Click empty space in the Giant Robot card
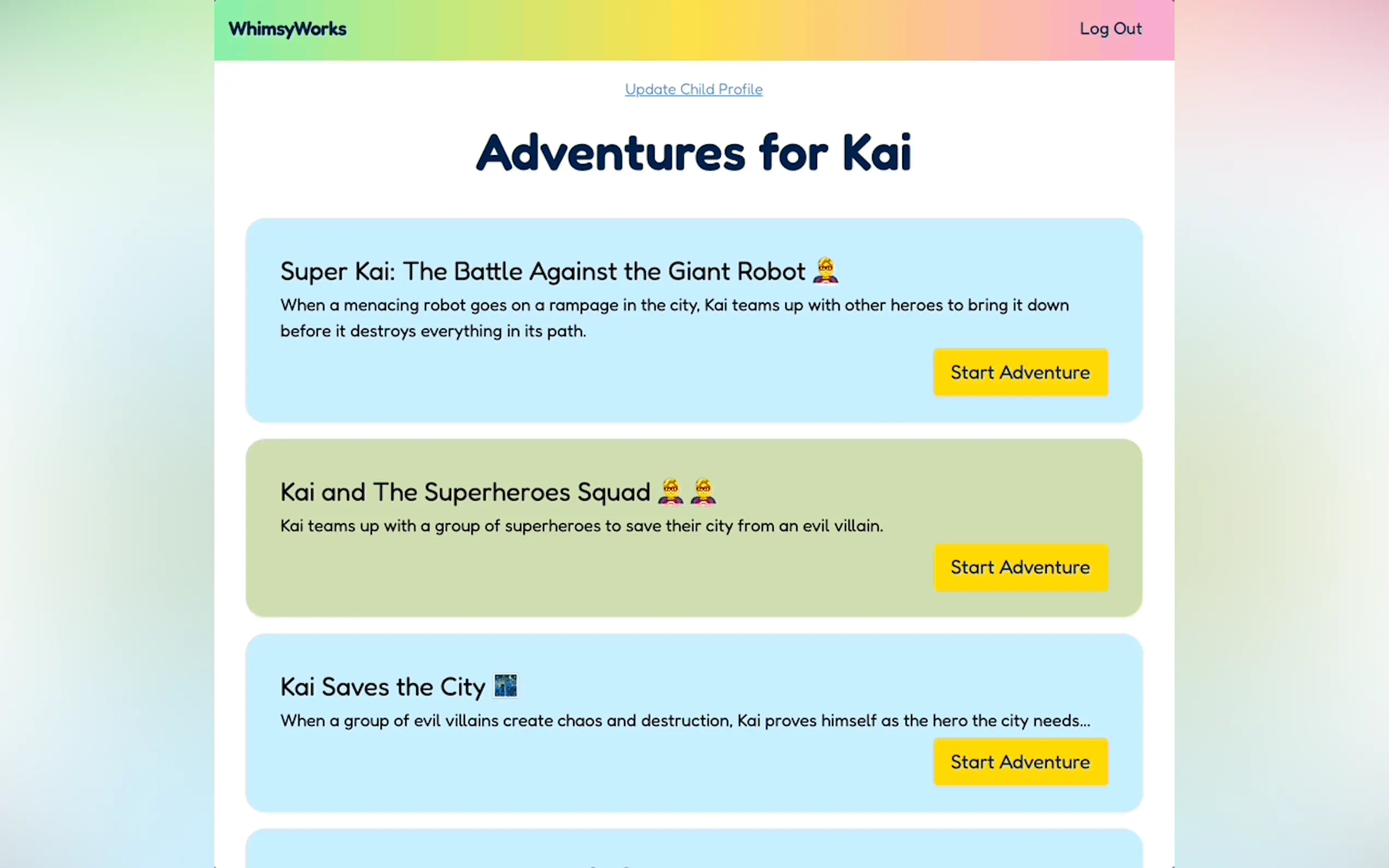 [574, 385]
